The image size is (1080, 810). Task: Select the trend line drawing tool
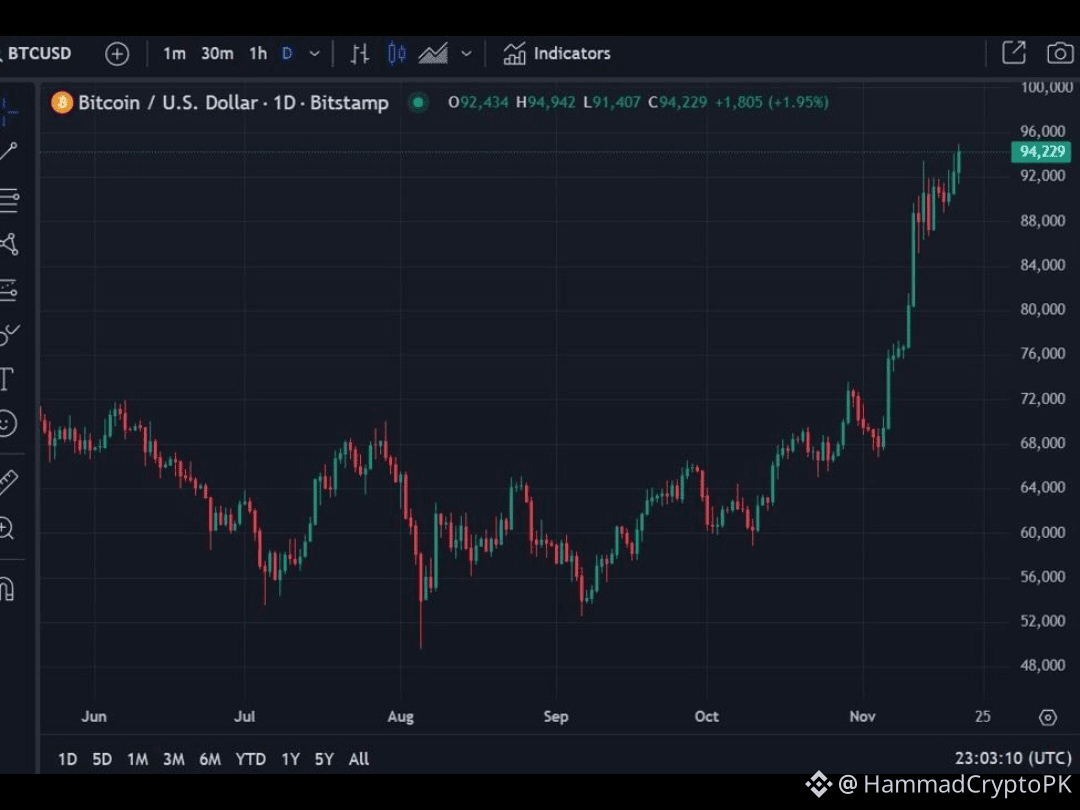9,152
